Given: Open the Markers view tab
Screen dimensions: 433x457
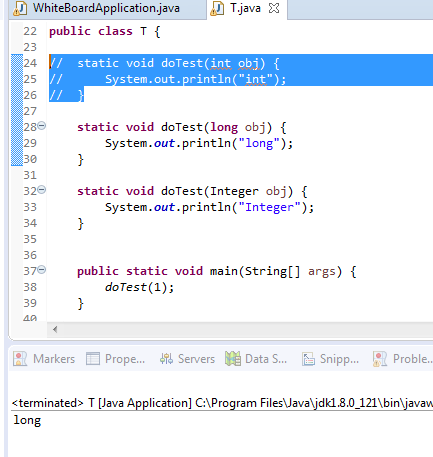Looking at the screenshot, I should click(44, 359).
